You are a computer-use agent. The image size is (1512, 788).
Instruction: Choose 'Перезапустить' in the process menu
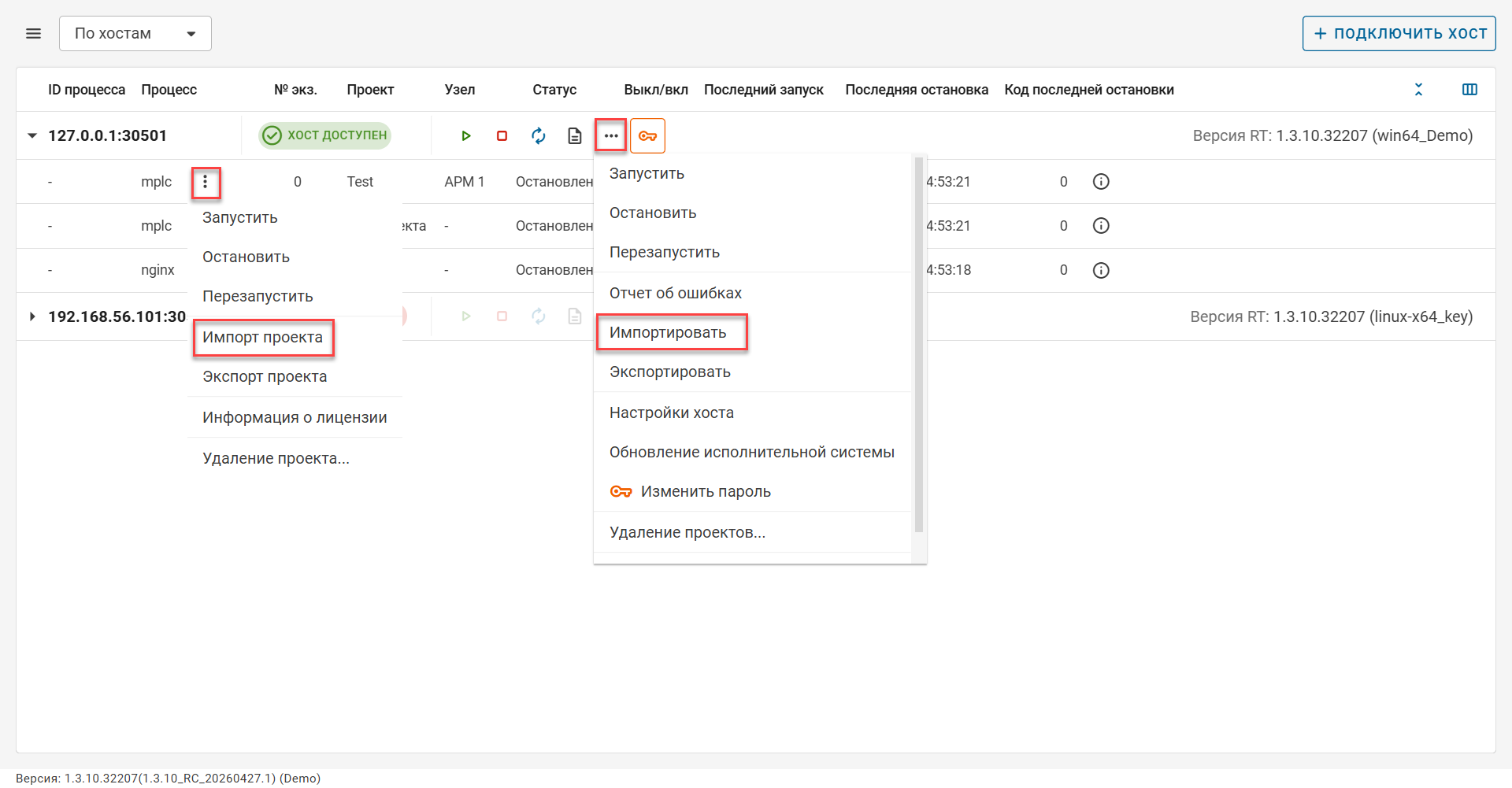pyautogui.click(x=295, y=297)
